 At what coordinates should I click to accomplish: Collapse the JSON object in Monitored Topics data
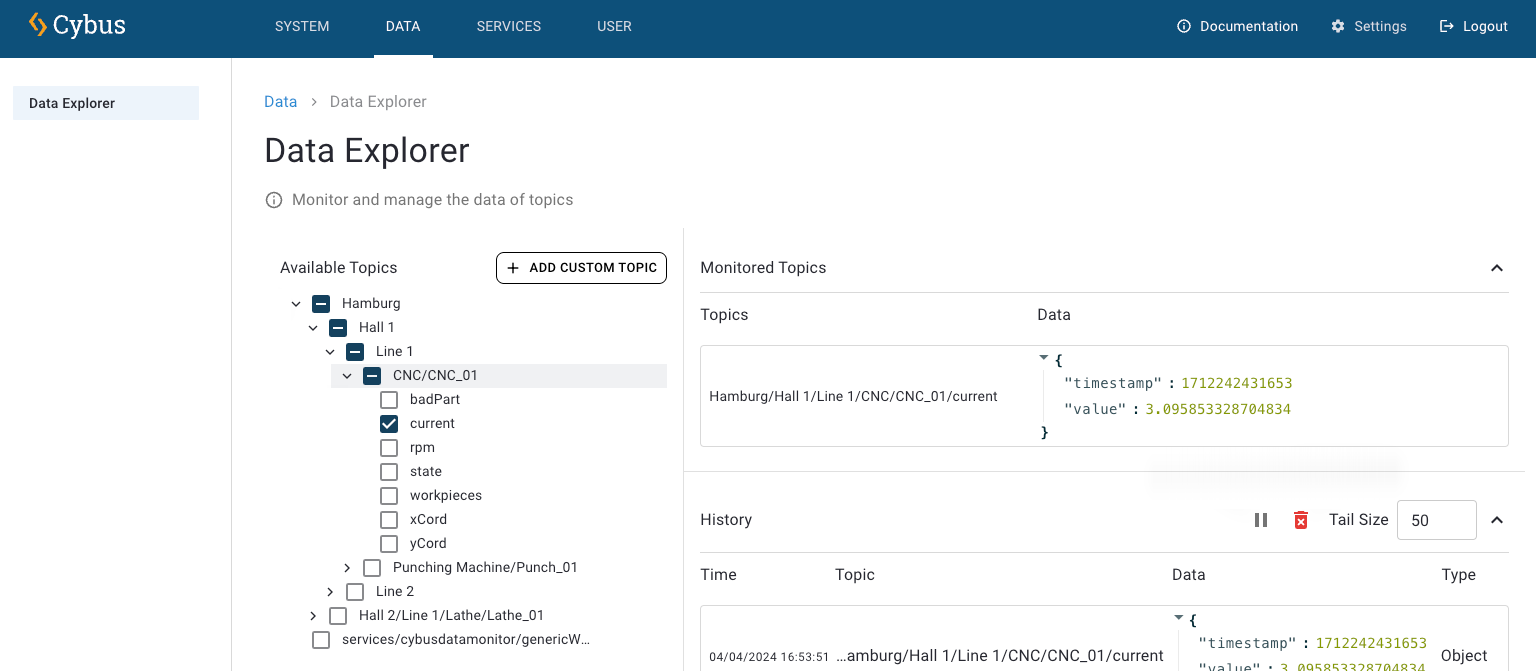coord(1043,357)
